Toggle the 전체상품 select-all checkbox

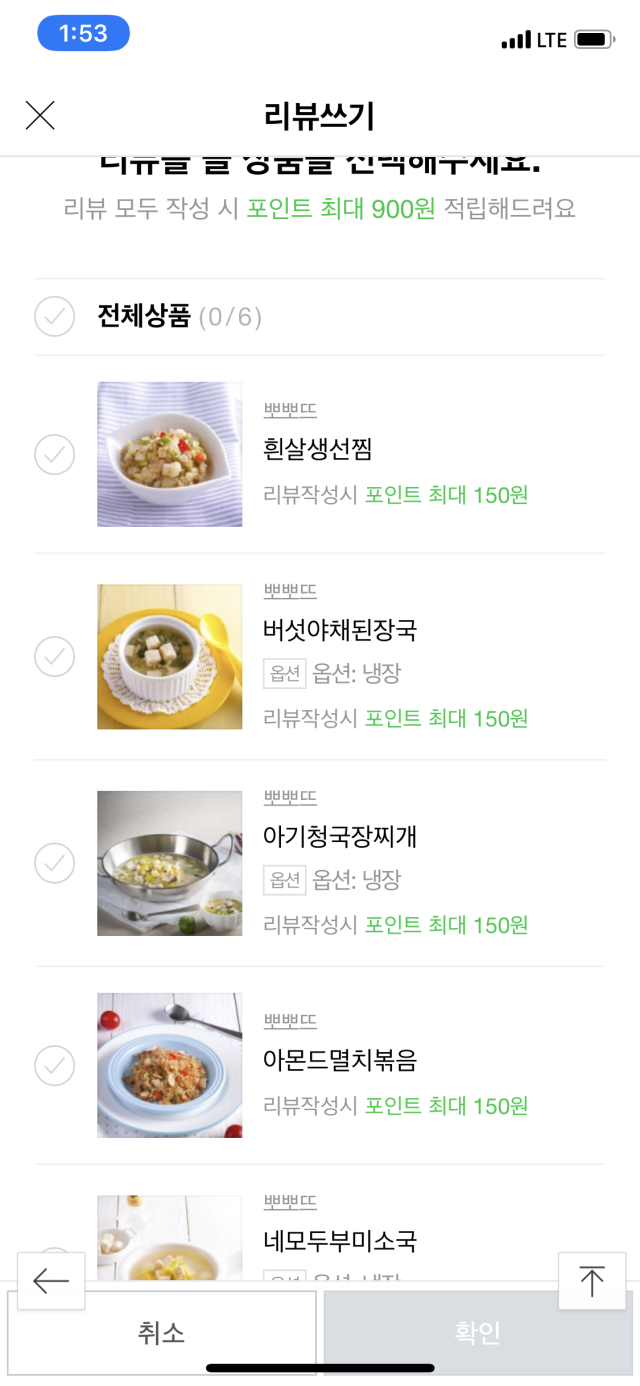[55, 317]
